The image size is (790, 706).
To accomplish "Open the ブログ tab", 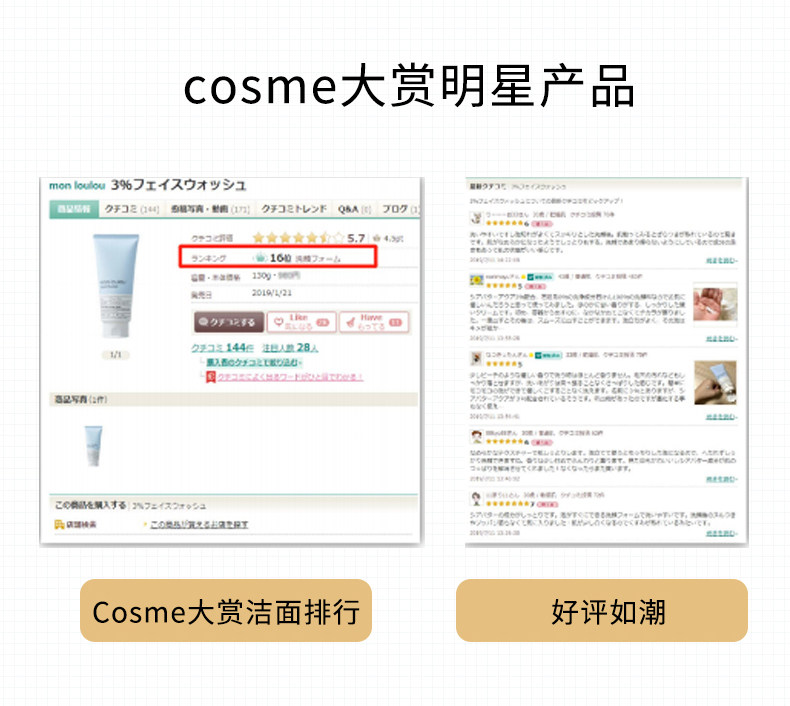I will point(400,209).
